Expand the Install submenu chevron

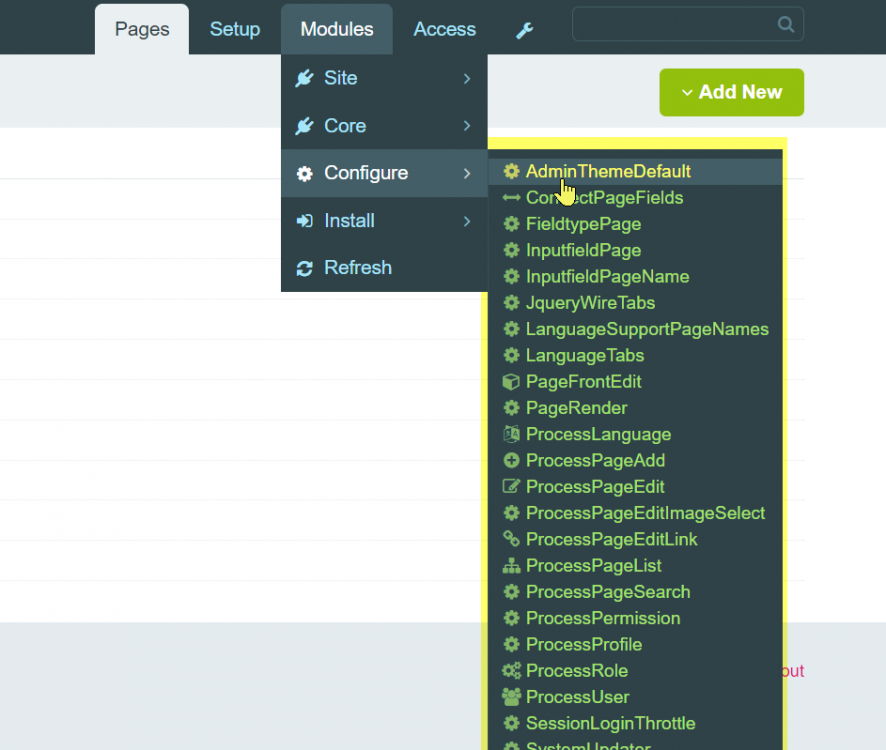[467, 221]
